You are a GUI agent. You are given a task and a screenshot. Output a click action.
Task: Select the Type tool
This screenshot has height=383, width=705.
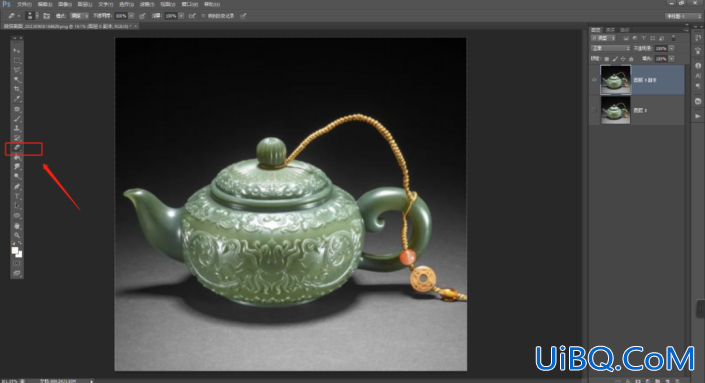[17, 196]
